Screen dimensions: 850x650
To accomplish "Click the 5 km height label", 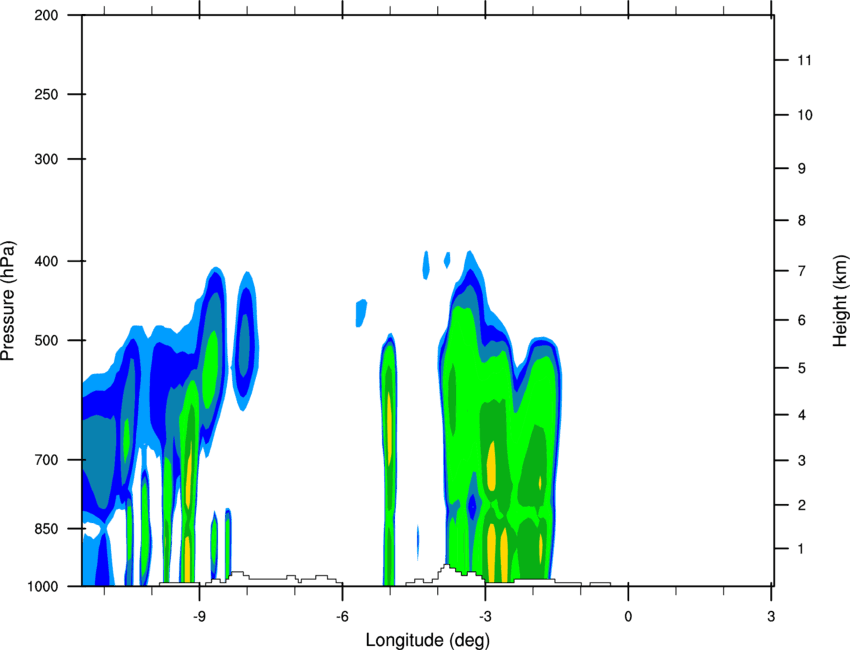I will [x=802, y=369].
